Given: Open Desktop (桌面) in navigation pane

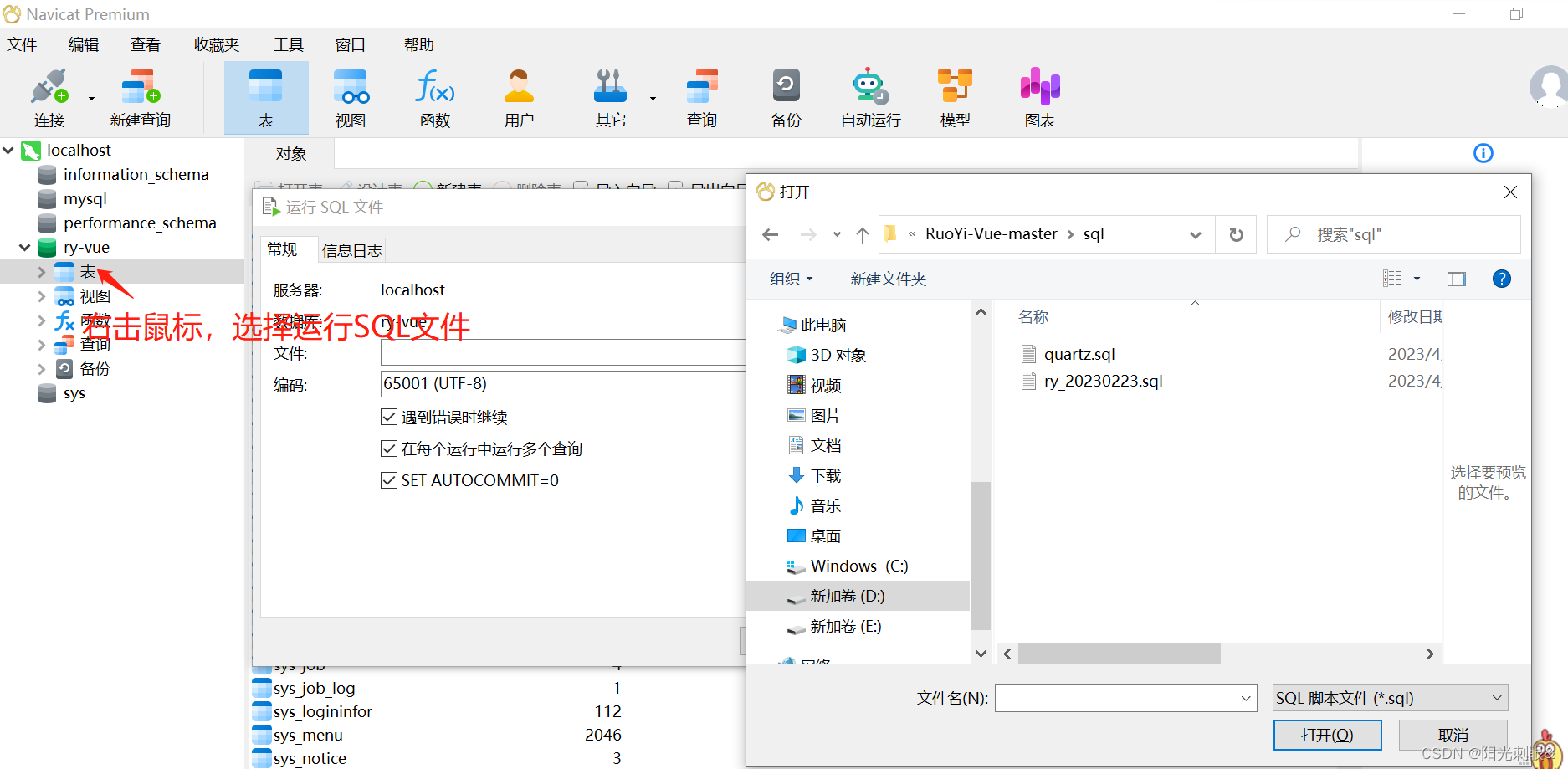Looking at the screenshot, I should coord(825,536).
